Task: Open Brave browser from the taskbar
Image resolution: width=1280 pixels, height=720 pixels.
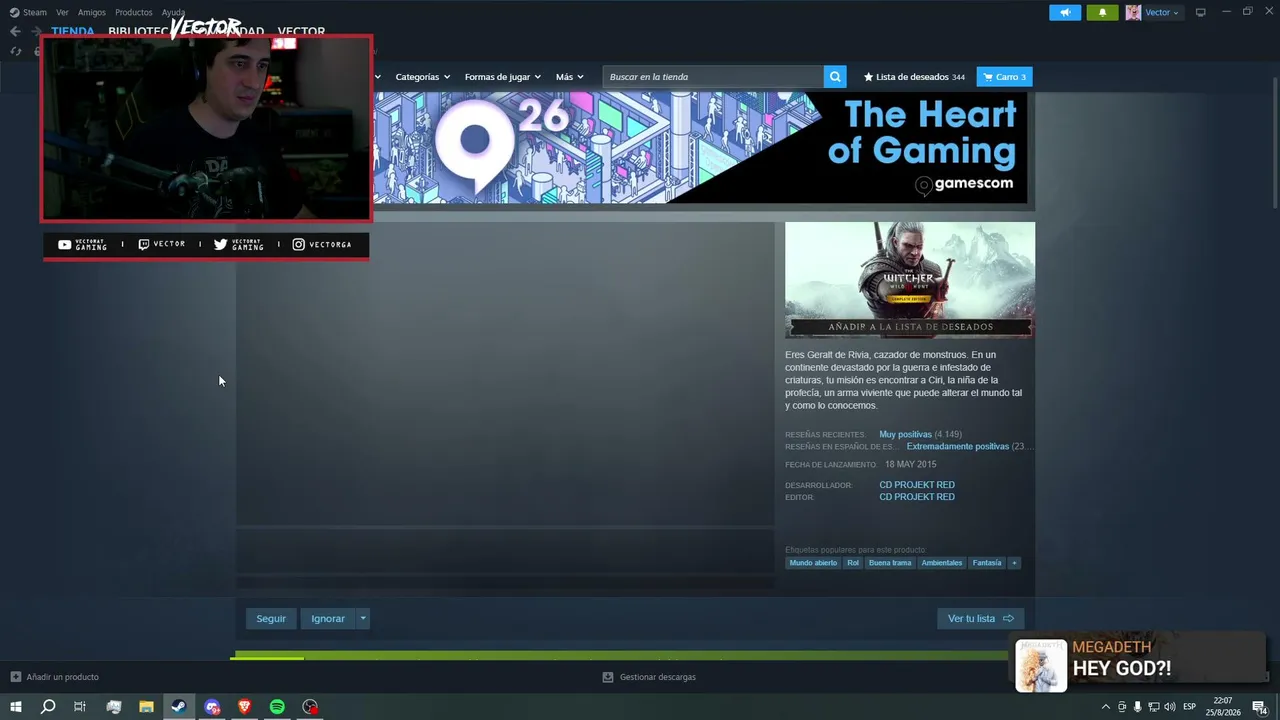Action: [x=245, y=707]
